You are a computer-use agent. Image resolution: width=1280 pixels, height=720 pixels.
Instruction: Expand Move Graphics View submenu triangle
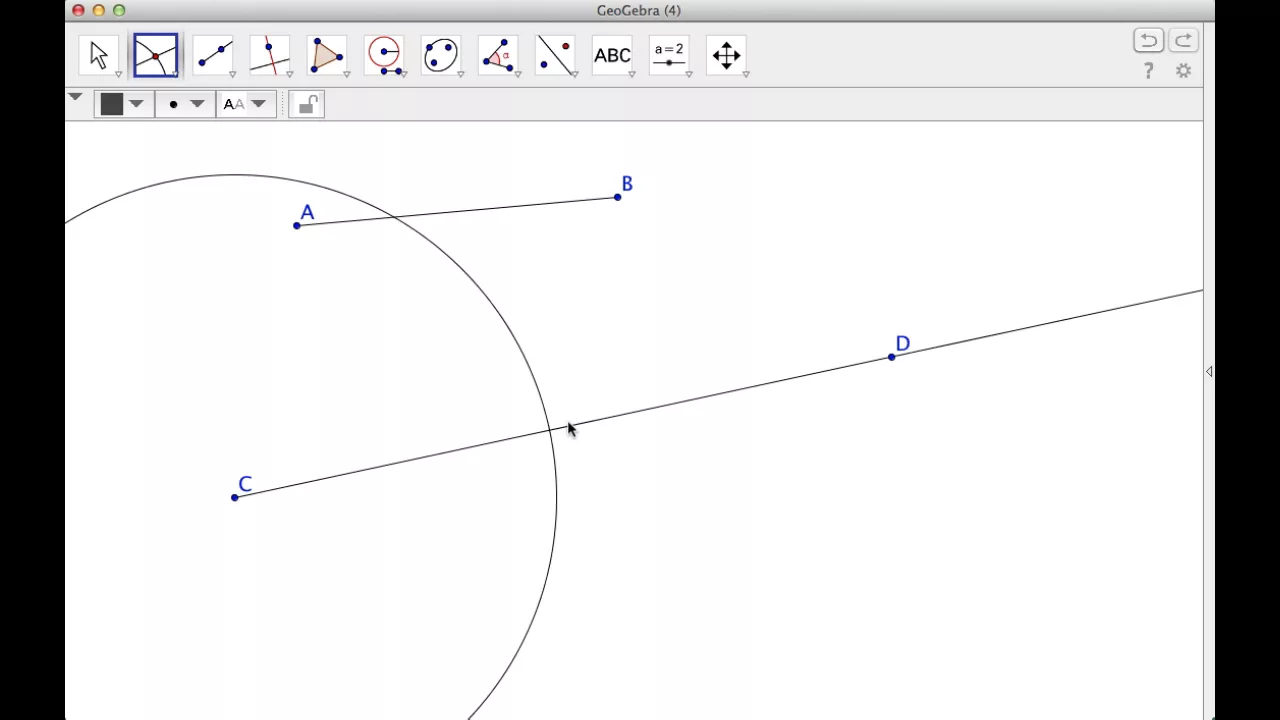click(x=745, y=74)
